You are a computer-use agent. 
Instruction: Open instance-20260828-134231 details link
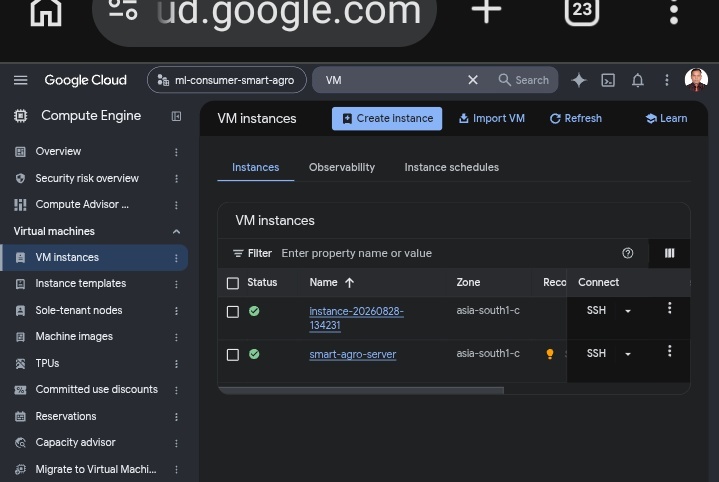pyautogui.click(x=356, y=318)
